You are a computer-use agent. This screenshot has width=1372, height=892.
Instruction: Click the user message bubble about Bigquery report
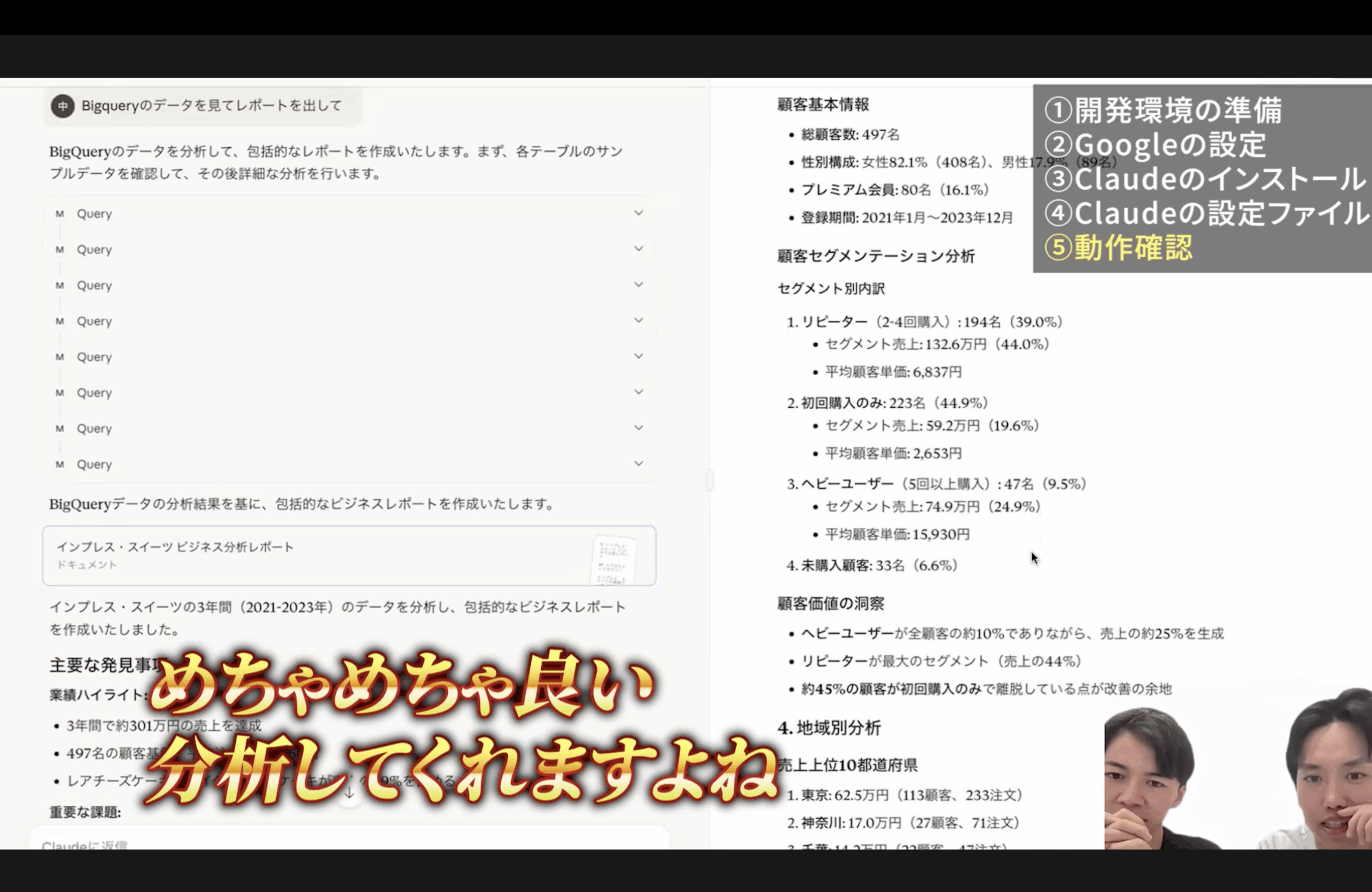click(211, 106)
